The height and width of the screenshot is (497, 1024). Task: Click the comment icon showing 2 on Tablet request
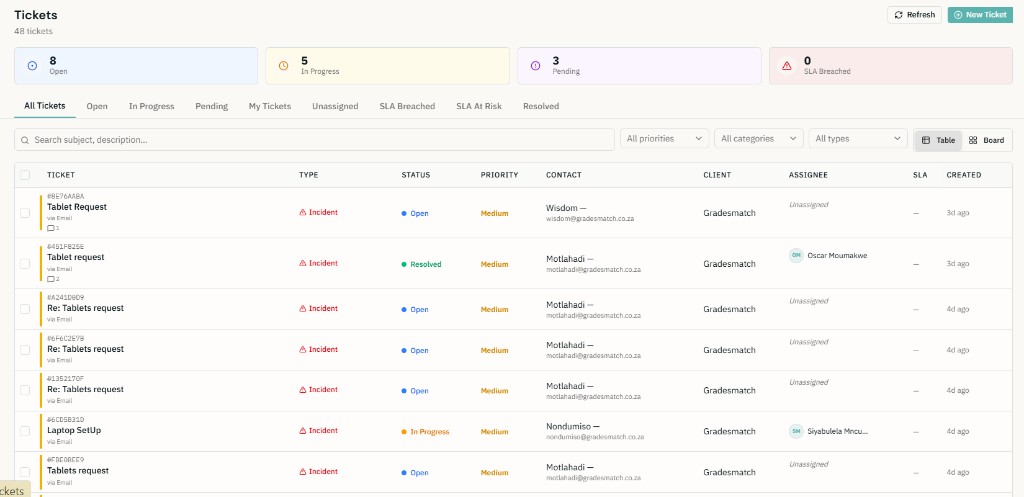pyautogui.click(x=51, y=279)
